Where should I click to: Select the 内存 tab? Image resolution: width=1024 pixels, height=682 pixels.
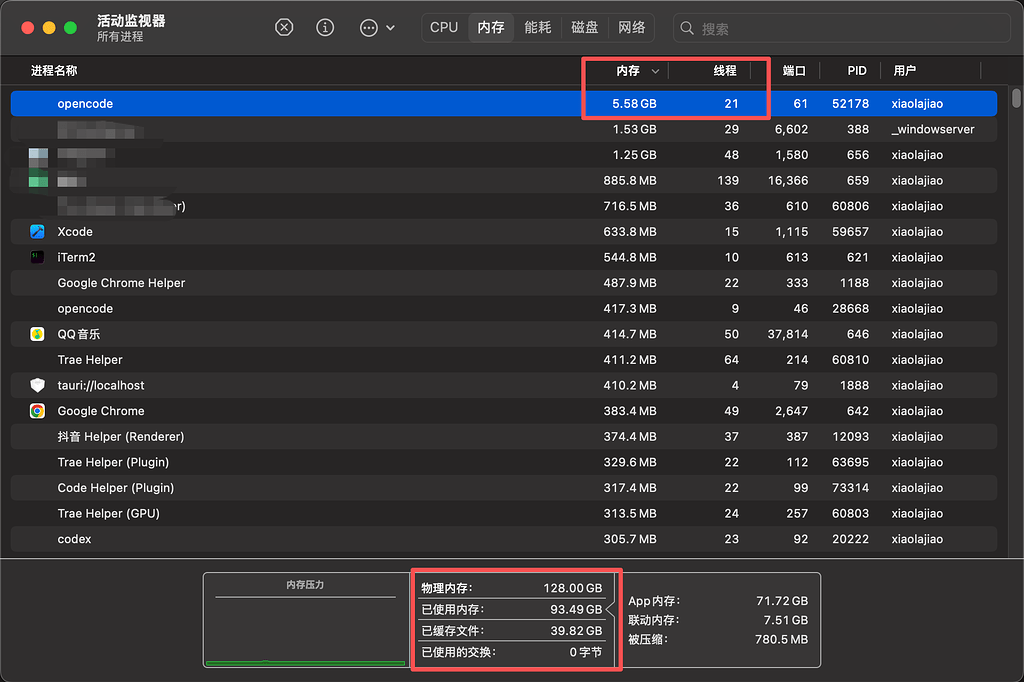pyautogui.click(x=491, y=27)
